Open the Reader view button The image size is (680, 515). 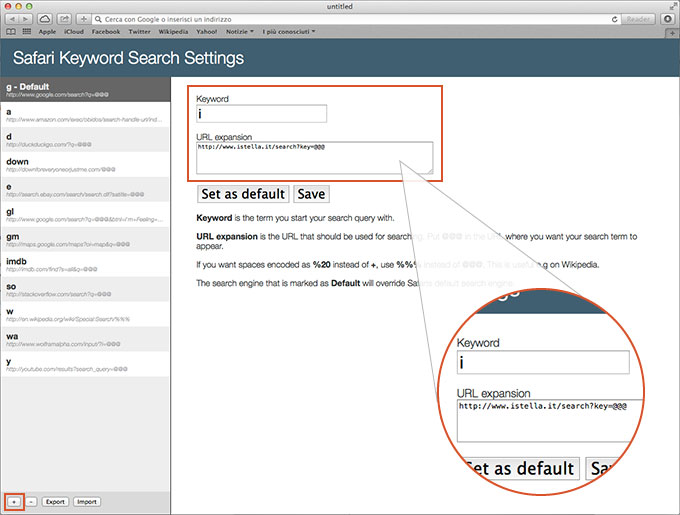coord(638,19)
